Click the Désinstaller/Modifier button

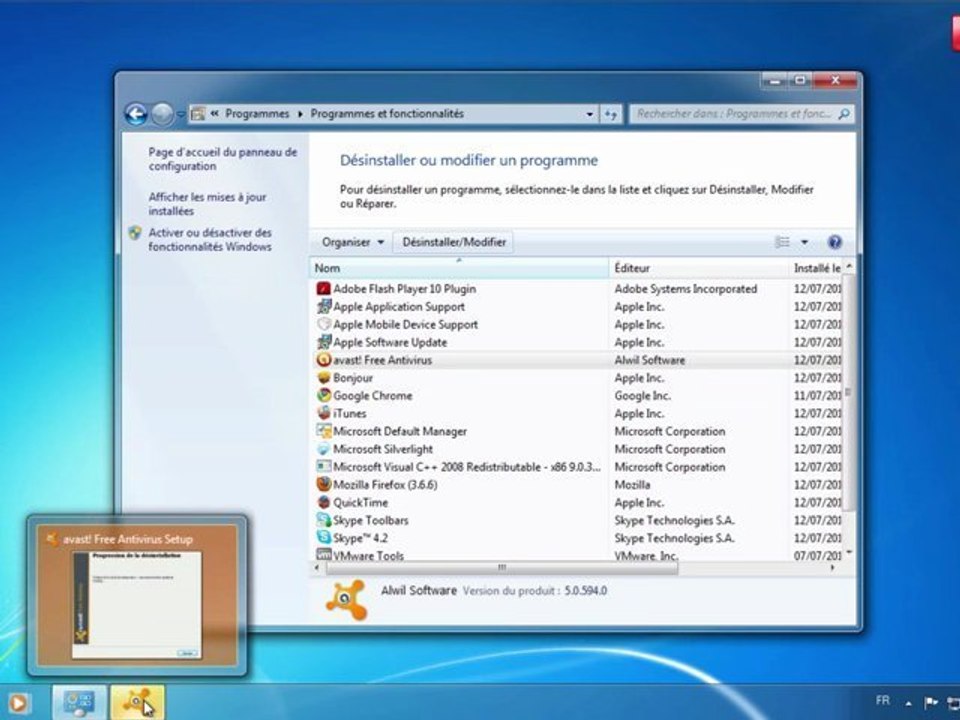click(x=454, y=242)
